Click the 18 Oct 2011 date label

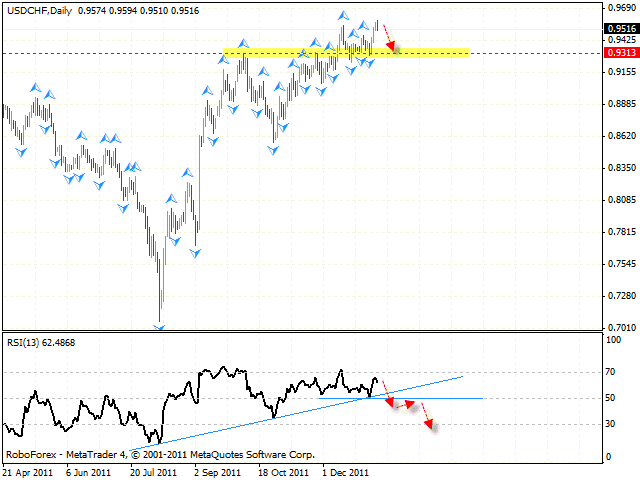click(x=282, y=470)
